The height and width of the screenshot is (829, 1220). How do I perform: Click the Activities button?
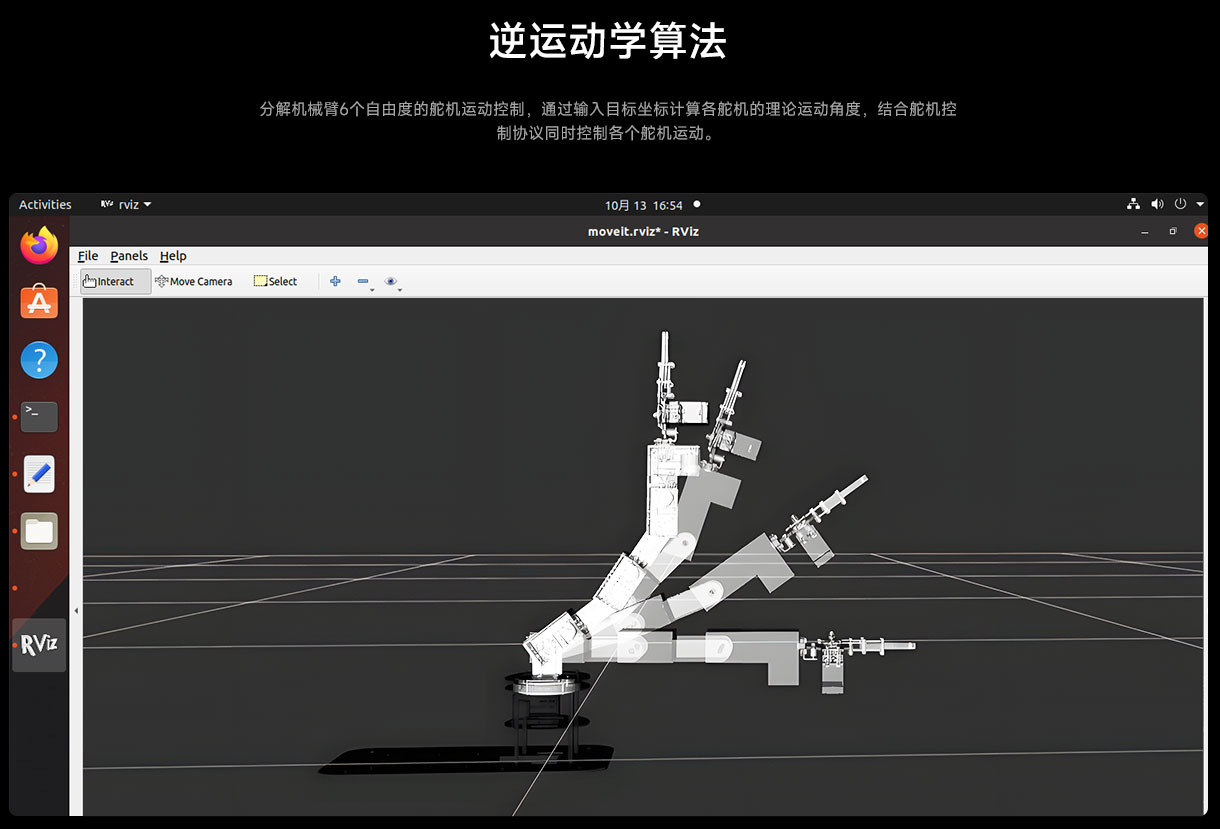coord(45,205)
